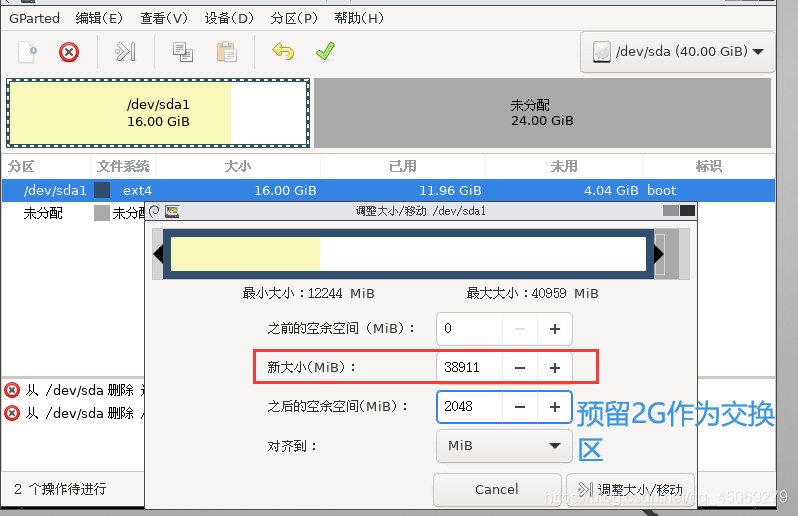Image resolution: width=798 pixels, height=516 pixels.
Task: Open the 对齐到 MiB dropdown
Action: 504,446
